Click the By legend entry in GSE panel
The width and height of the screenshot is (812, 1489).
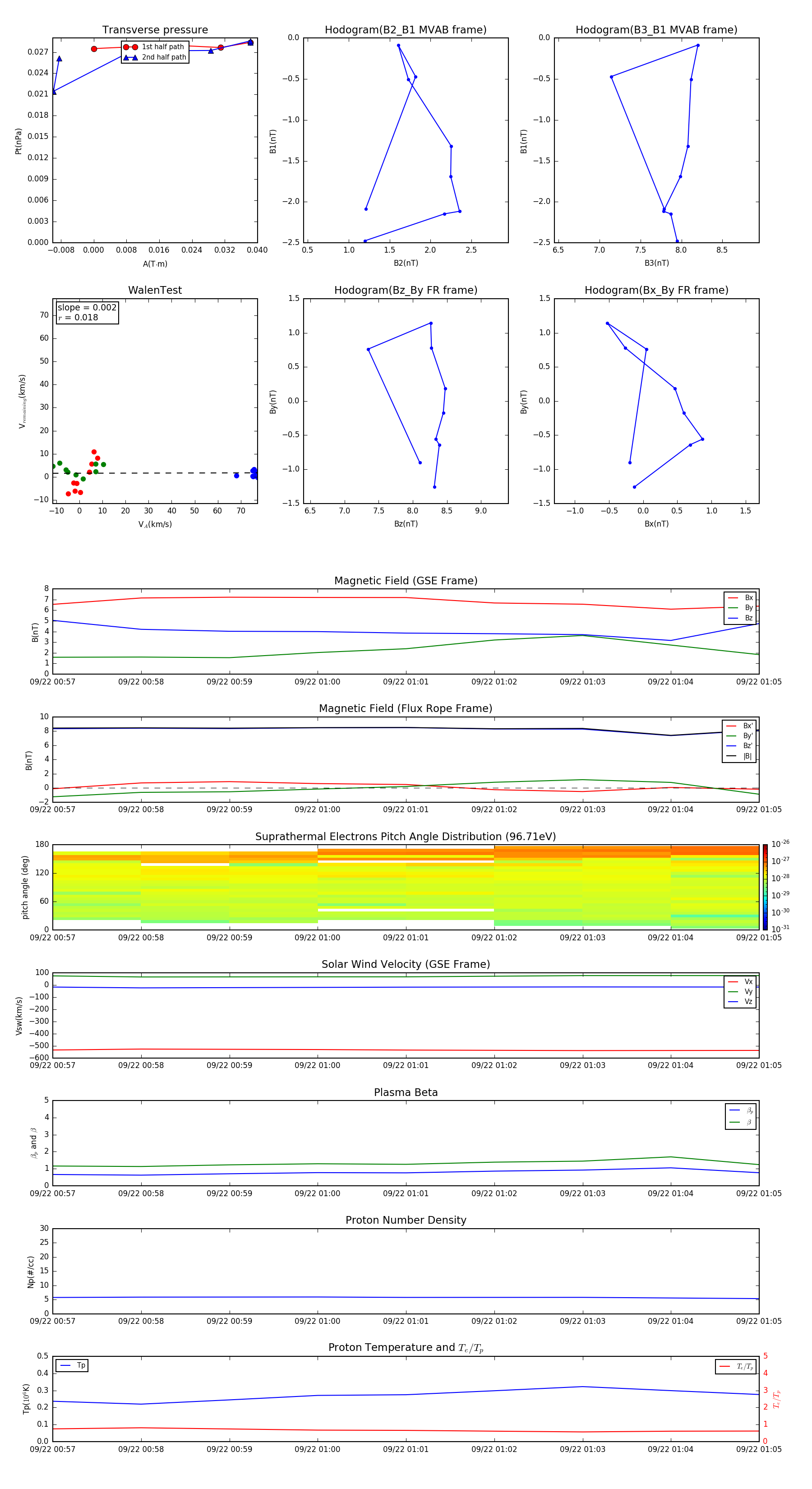[740, 608]
